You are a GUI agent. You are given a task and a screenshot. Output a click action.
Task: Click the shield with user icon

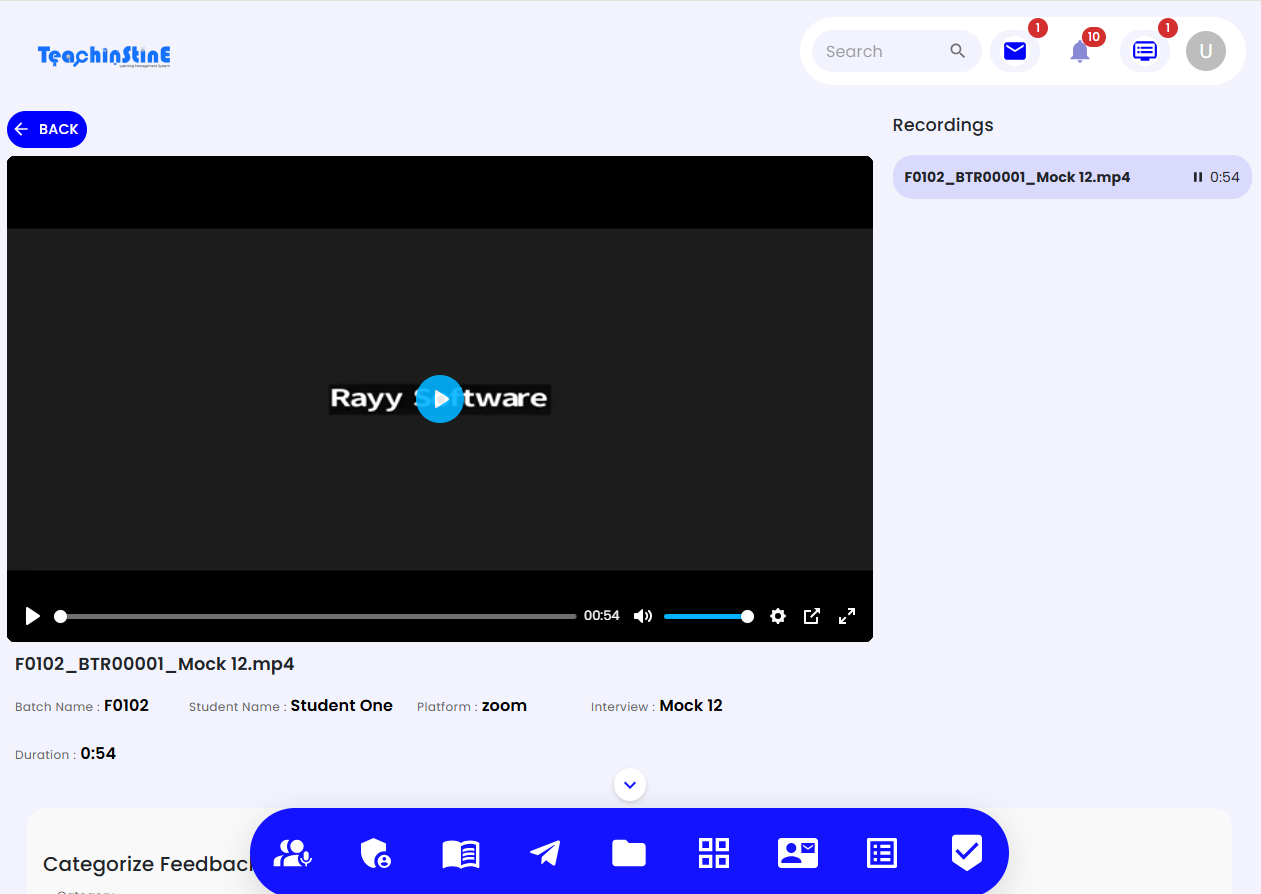tap(375, 853)
